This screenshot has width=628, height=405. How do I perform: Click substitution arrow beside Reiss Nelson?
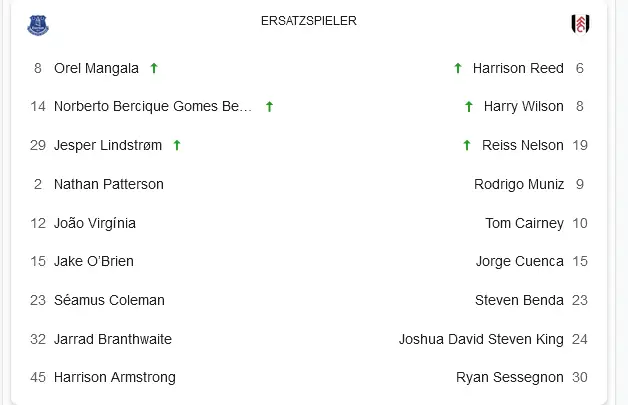[x=466, y=145]
